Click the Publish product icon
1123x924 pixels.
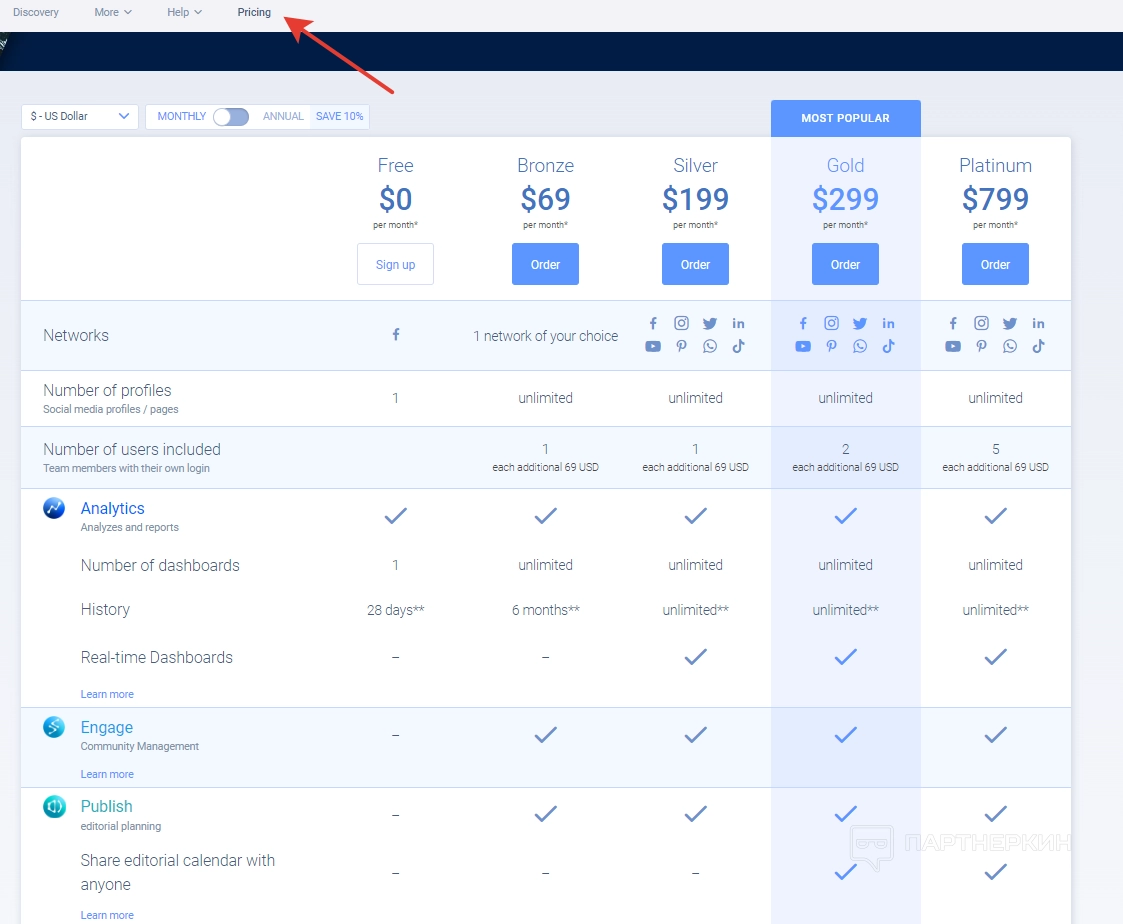click(54, 806)
